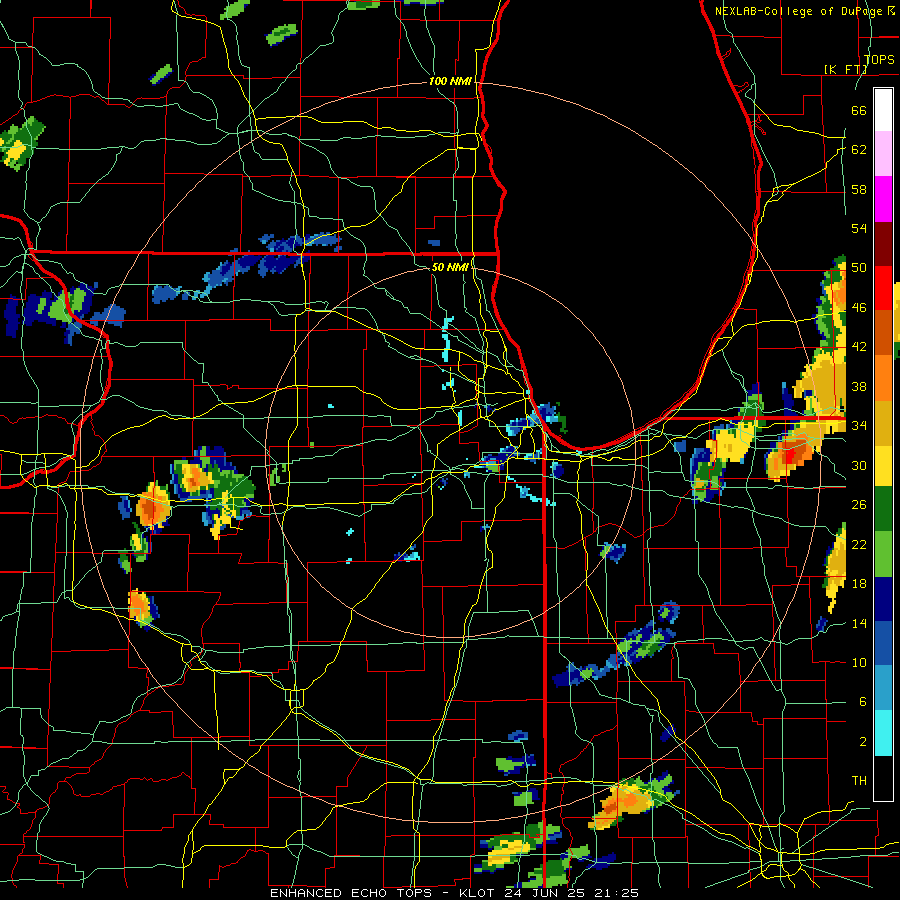Click the "K FT" units label
The image size is (900, 900).
[845, 69]
